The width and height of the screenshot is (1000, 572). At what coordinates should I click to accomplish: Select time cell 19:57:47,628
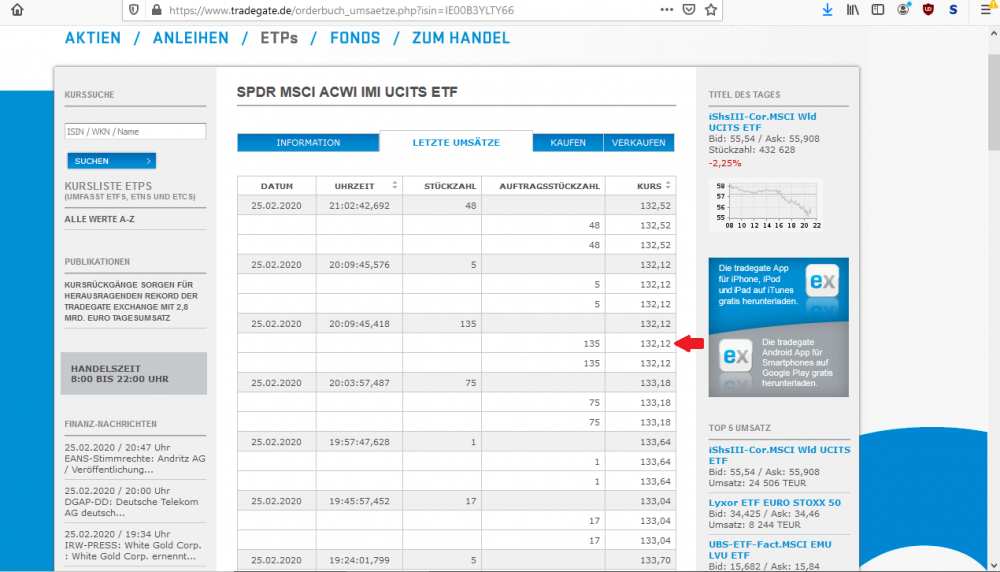(359, 442)
